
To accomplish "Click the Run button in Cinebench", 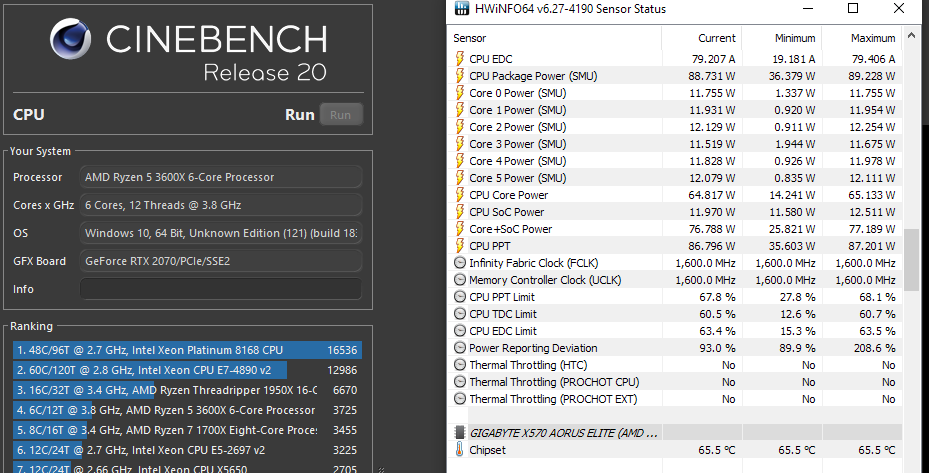I will click(341, 114).
